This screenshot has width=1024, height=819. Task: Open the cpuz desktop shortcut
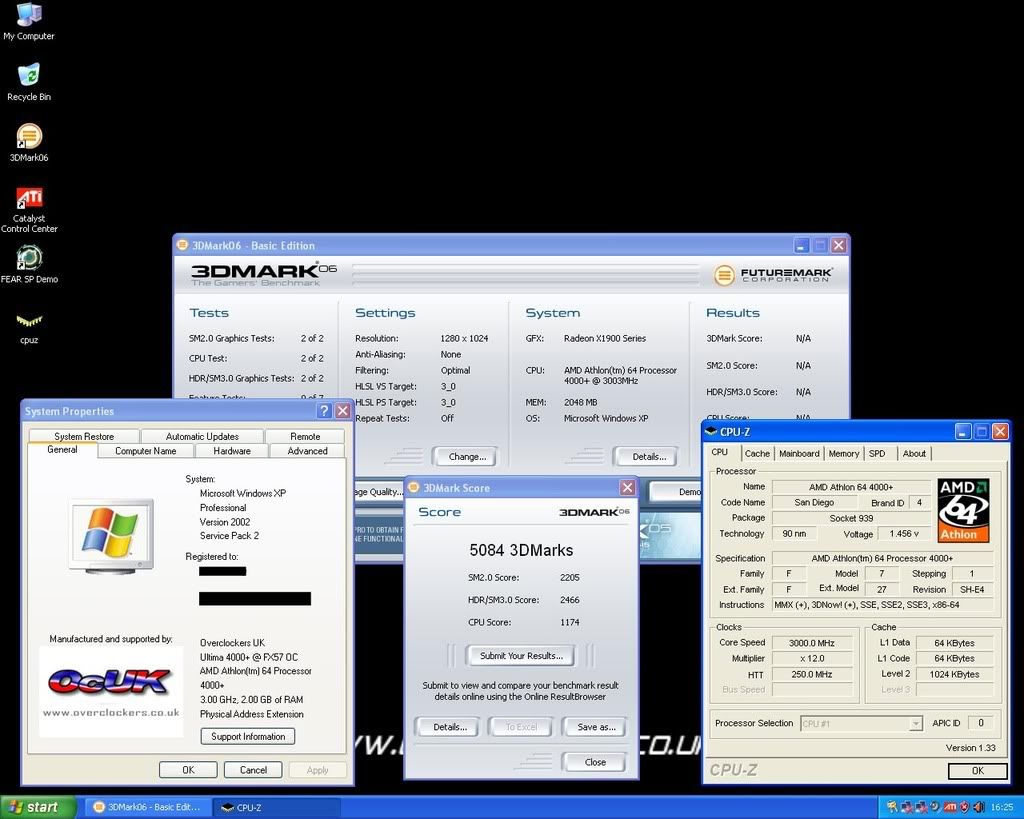[29, 327]
